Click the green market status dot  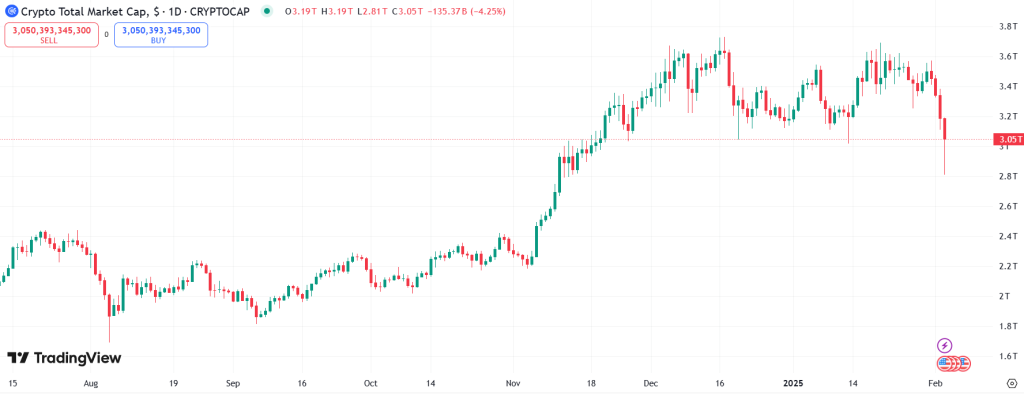(x=266, y=11)
